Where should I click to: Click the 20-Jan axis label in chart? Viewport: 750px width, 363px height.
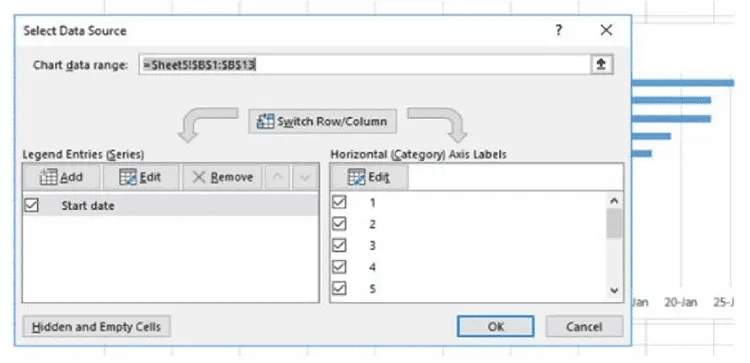[681, 302]
